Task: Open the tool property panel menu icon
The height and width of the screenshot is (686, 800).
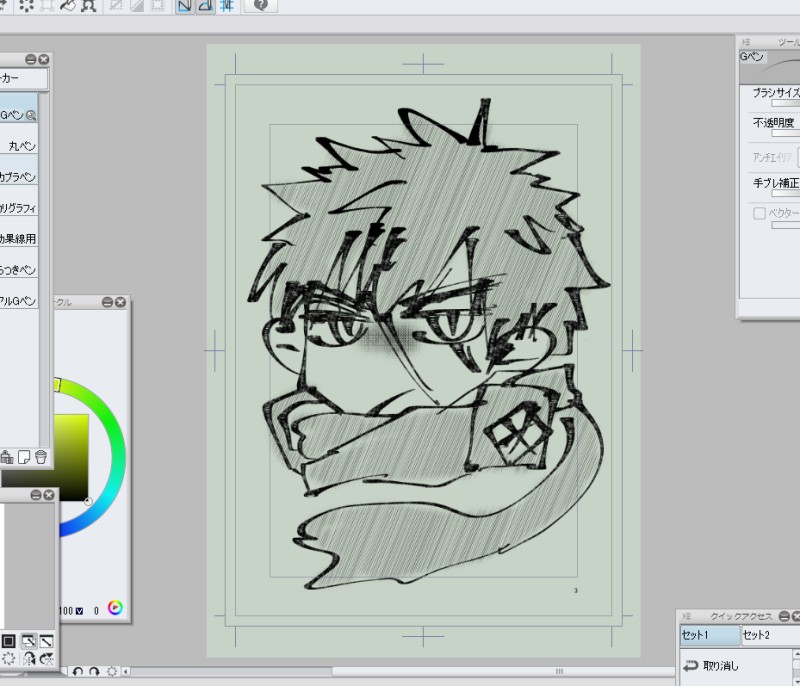Action: [x=745, y=42]
